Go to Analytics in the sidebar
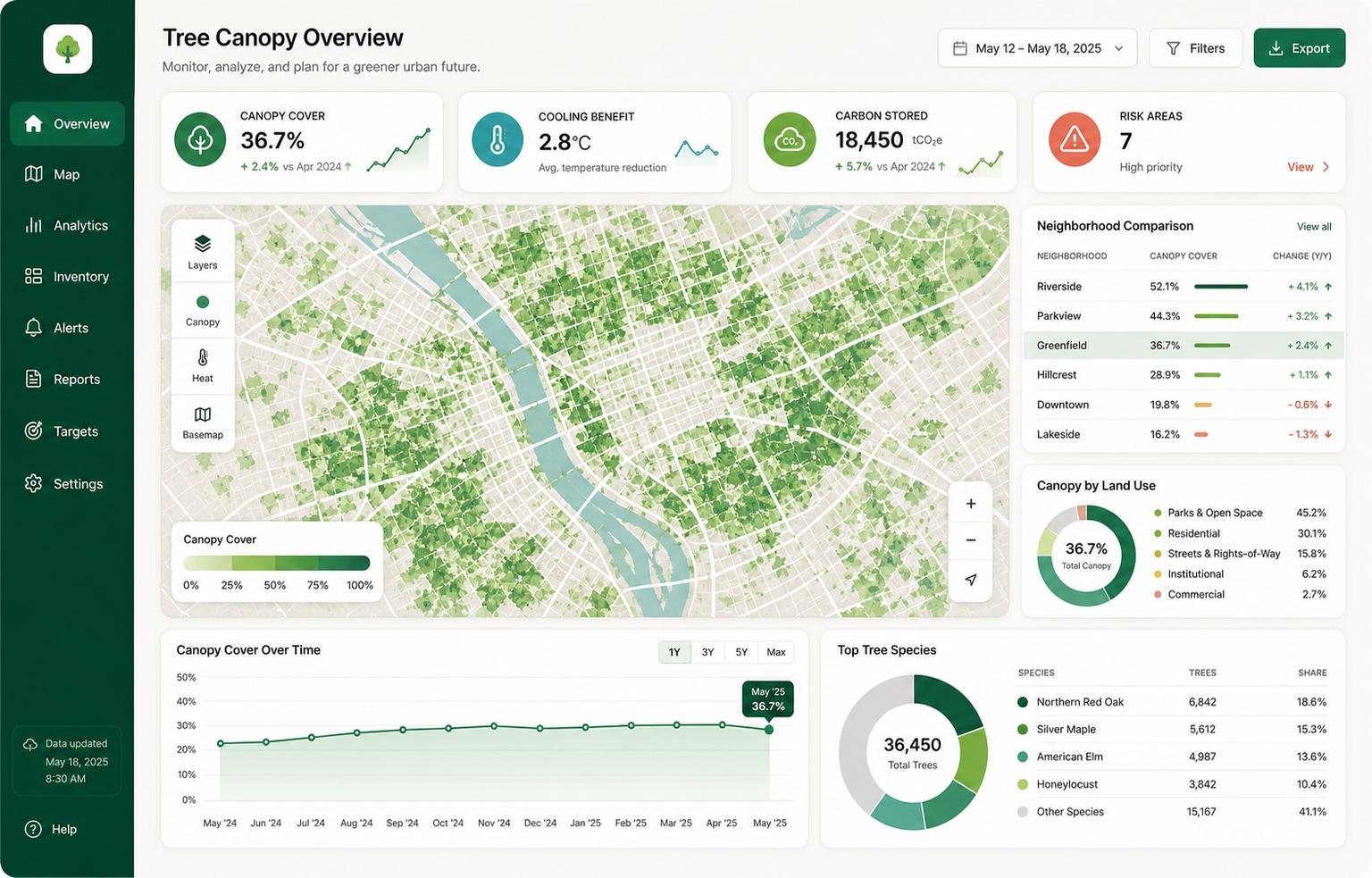Image resolution: width=1372 pixels, height=878 pixels. tap(67, 225)
